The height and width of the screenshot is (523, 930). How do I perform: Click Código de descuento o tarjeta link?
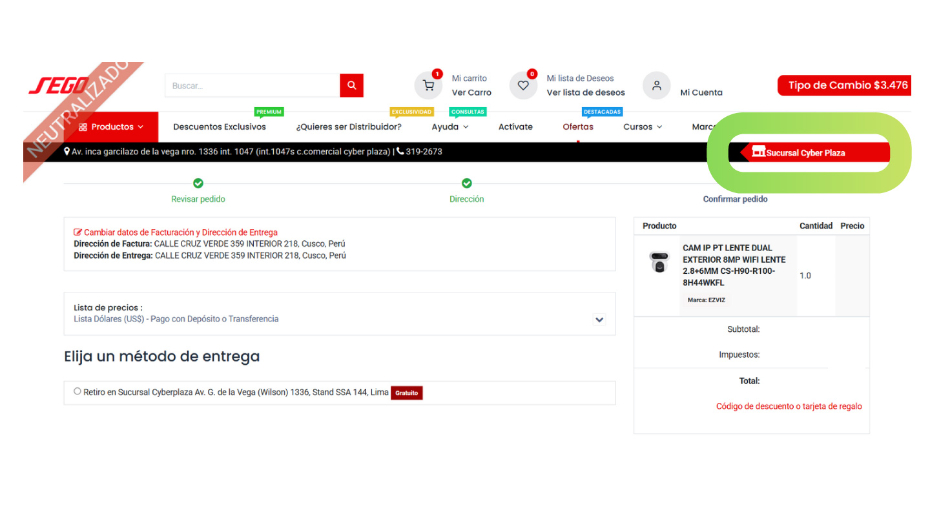(x=788, y=406)
